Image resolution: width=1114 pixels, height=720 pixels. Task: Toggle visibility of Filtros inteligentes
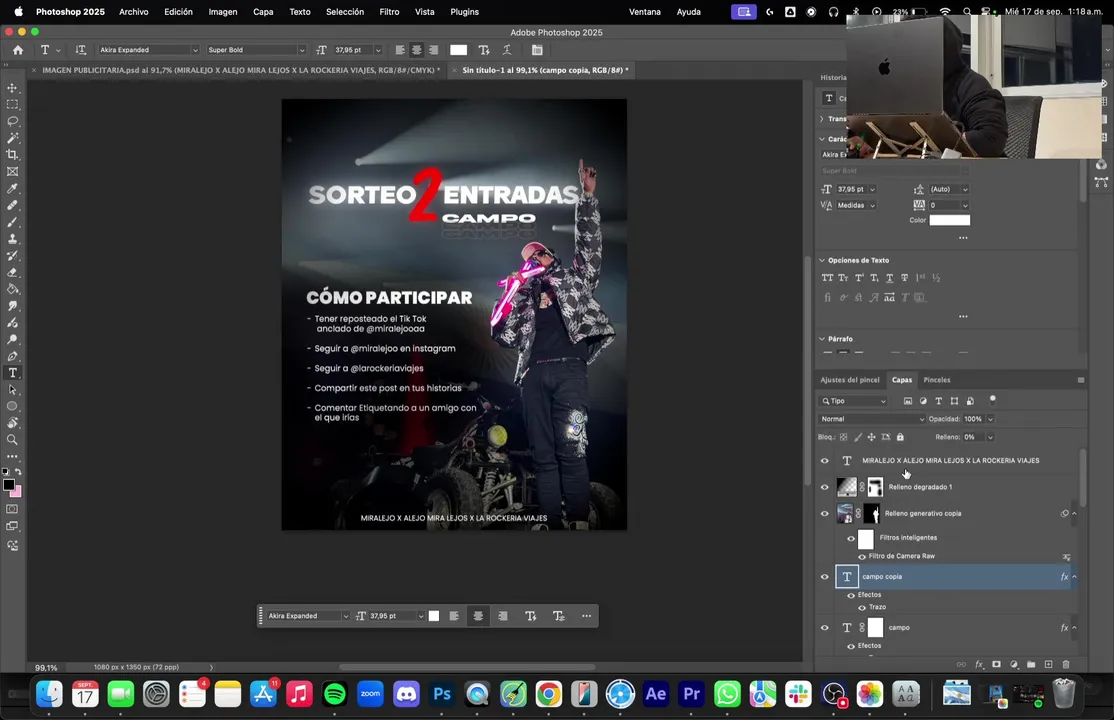click(850, 538)
